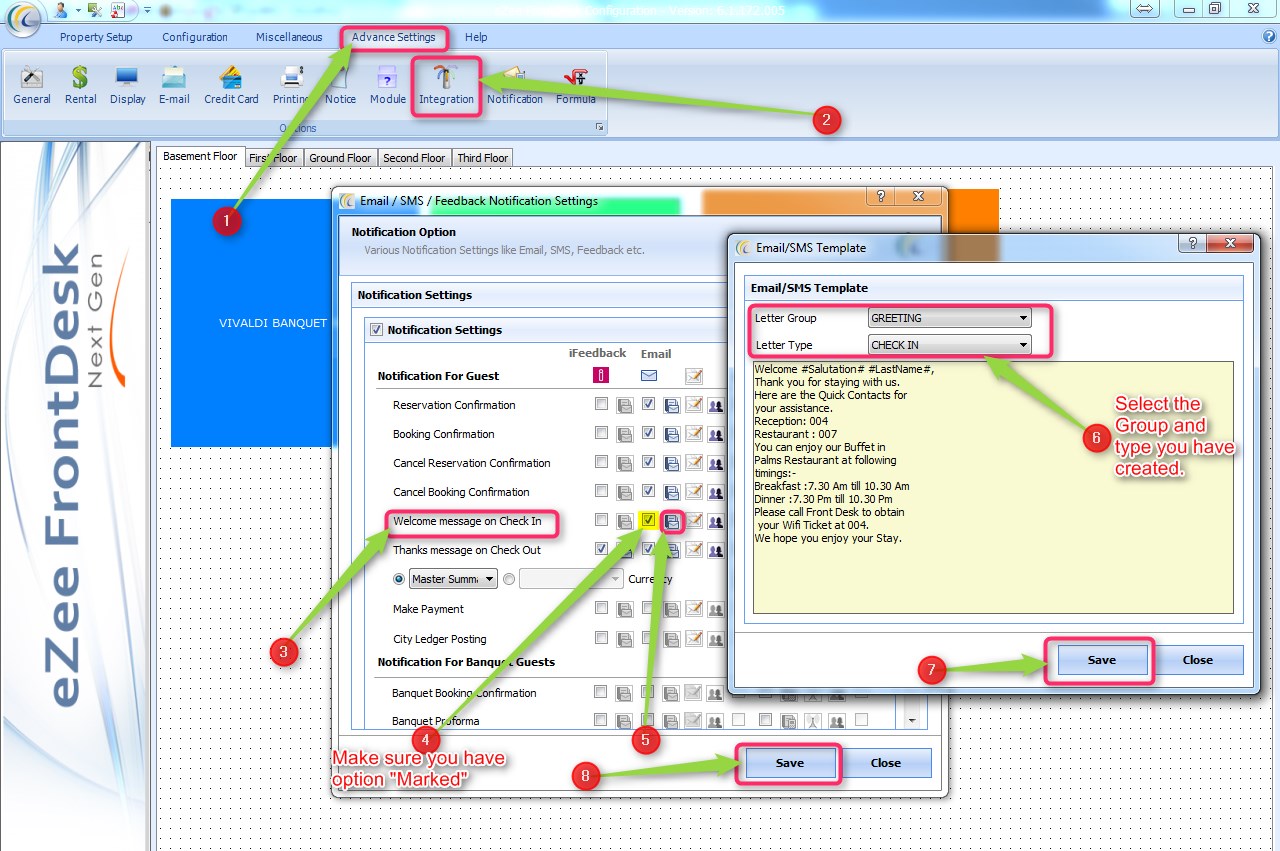Toggle iFeedback checkbox for Thanks message on Check Out
The height and width of the screenshot is (851, 1280).
point(600,549)
